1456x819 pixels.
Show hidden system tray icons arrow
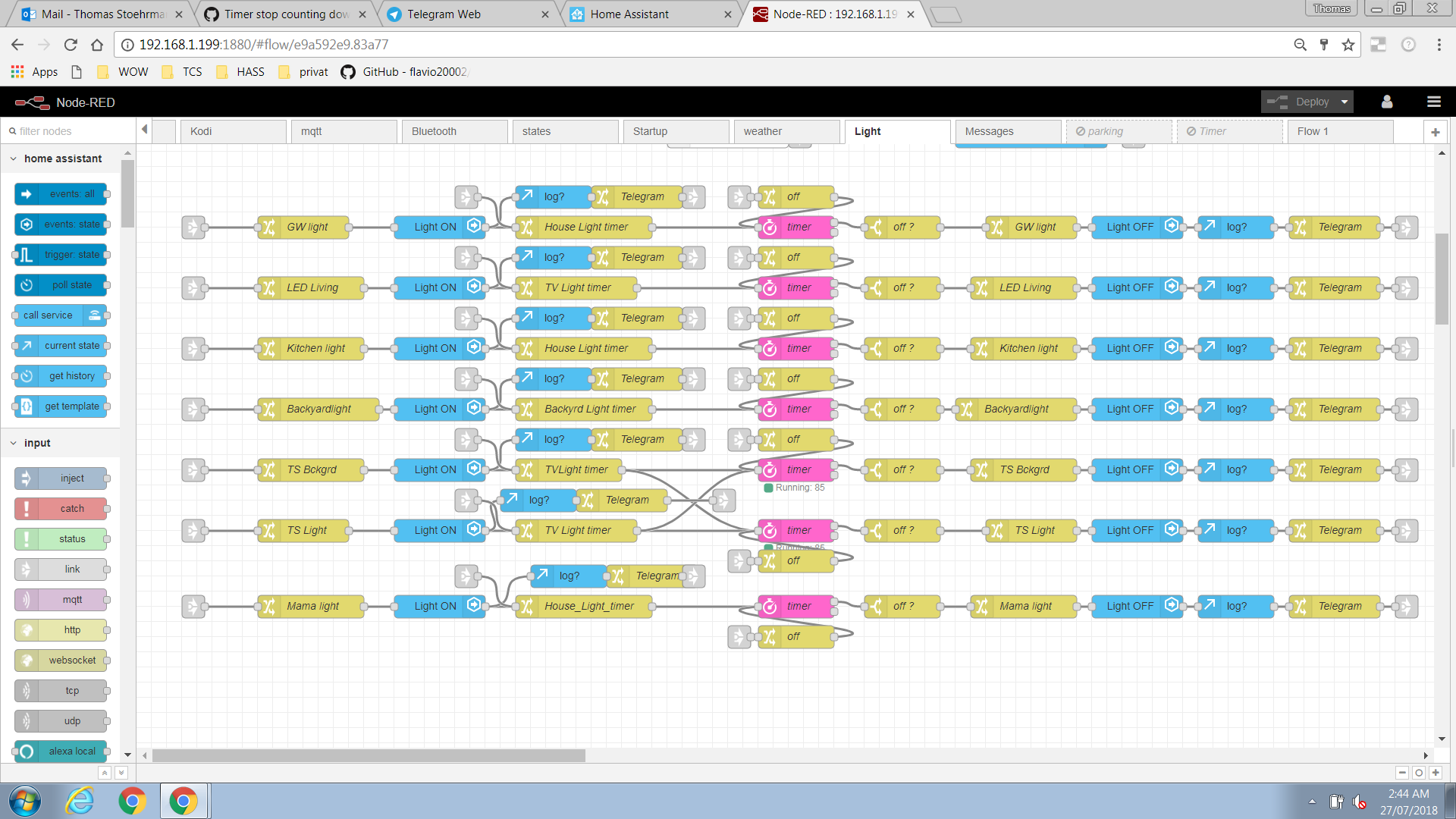click(1312, 802)
